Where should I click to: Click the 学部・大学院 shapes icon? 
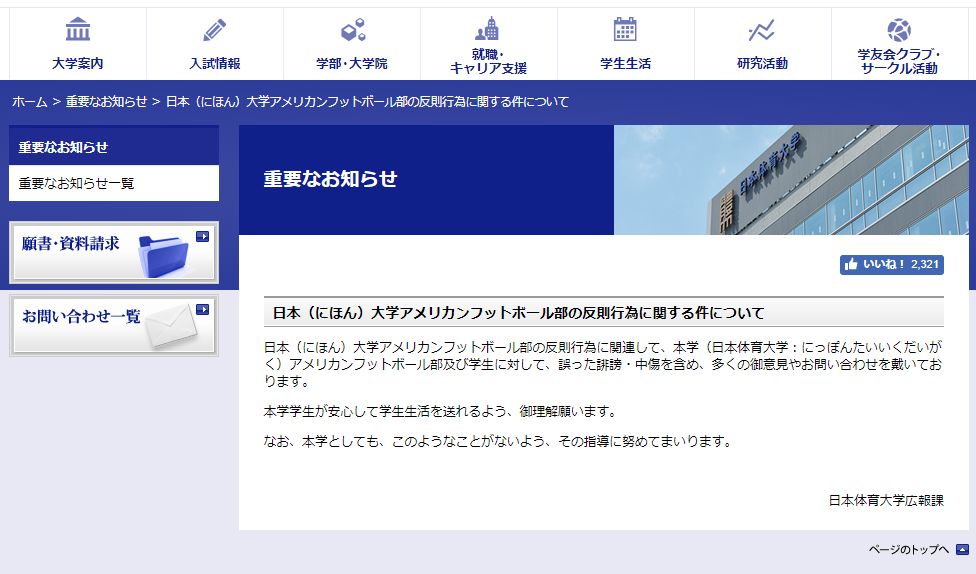click(x=353, y=30)
